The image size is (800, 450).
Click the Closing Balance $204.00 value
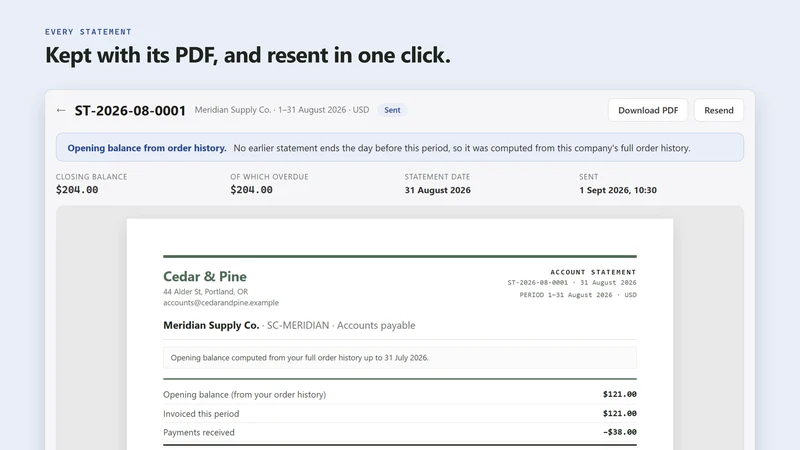click(77, 190)
